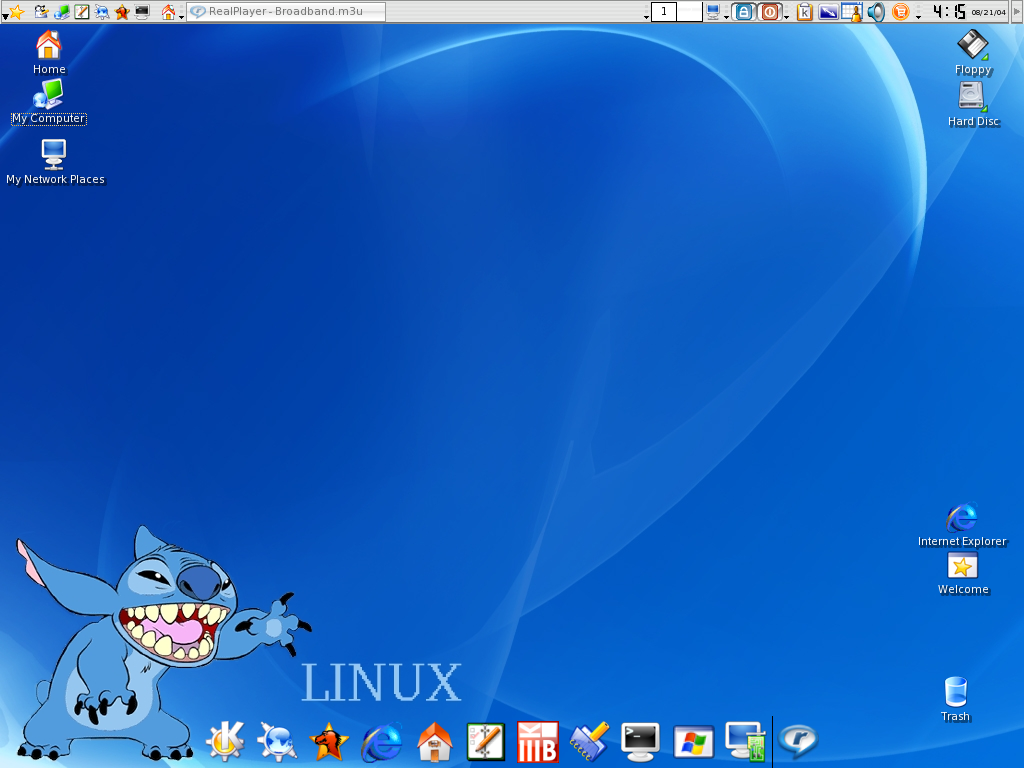Screen dimensions: 1024x768
Task: Click the blue display resize tray icon
Action: click(828, 11)
